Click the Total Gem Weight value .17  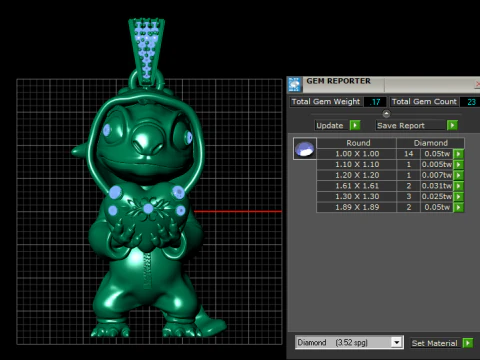tap(375, 102)
